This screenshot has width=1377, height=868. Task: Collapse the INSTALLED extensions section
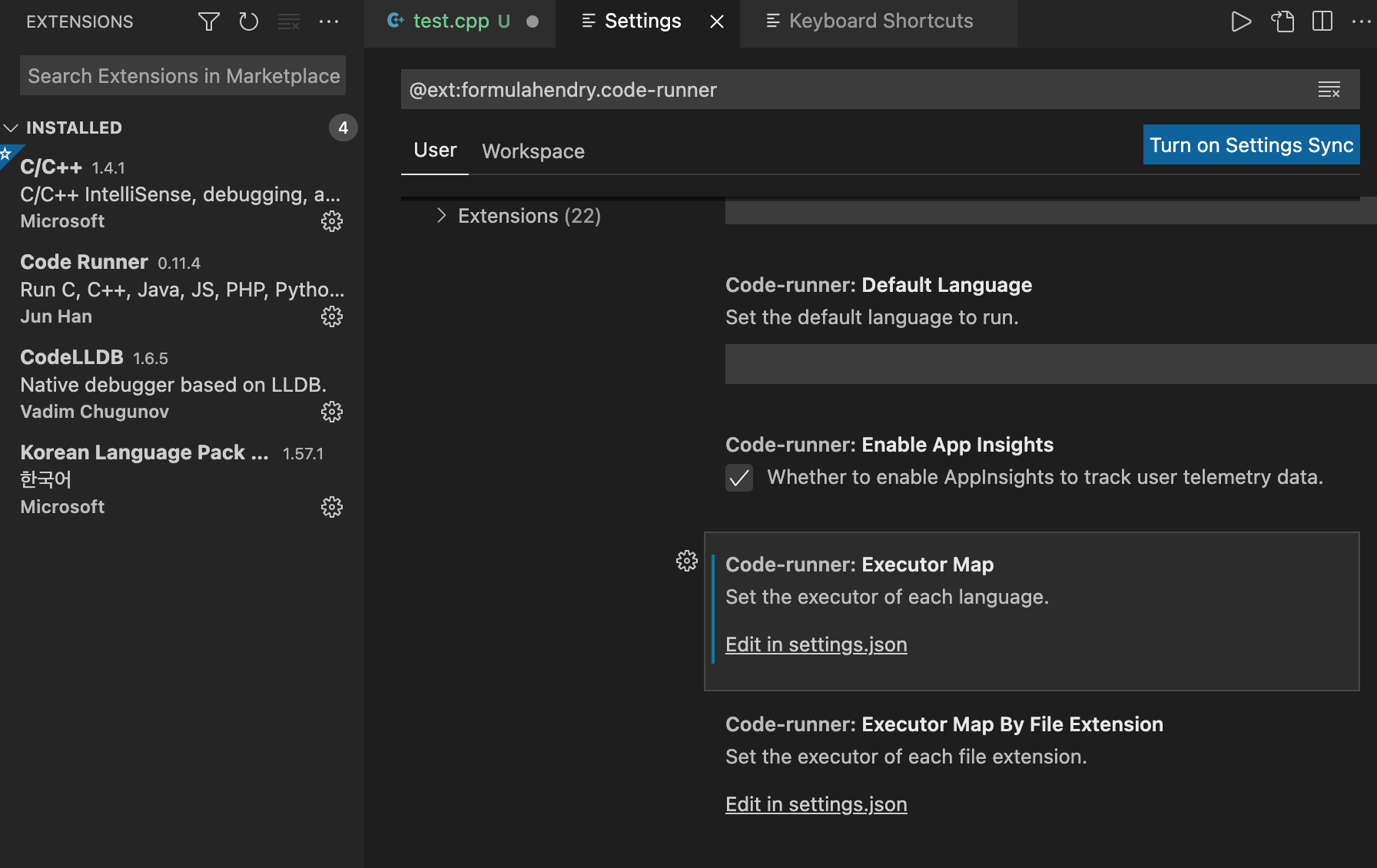pyautogui.click(x=11, y=128)
